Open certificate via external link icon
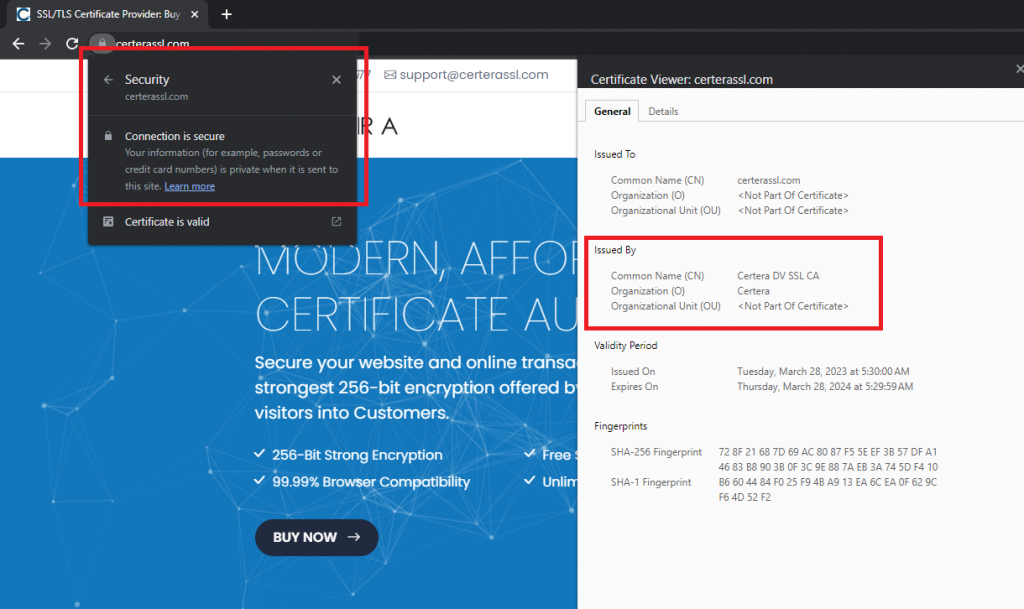Screen dimensions: 1024x609 tap(336, 222)
